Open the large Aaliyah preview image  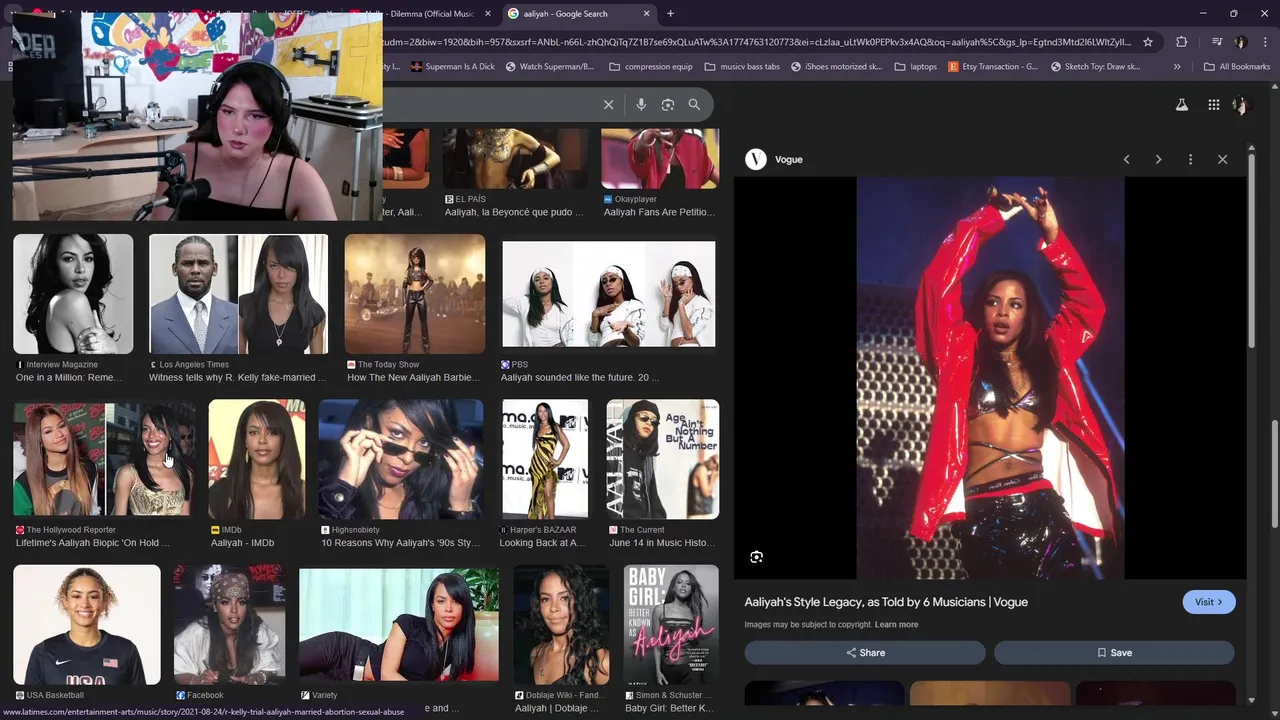click(990, 378)
